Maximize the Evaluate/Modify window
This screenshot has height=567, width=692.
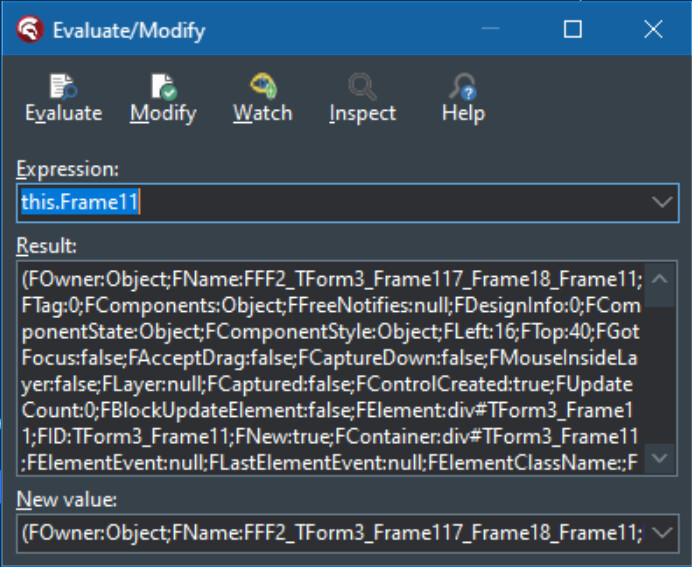tap(572, 30)
